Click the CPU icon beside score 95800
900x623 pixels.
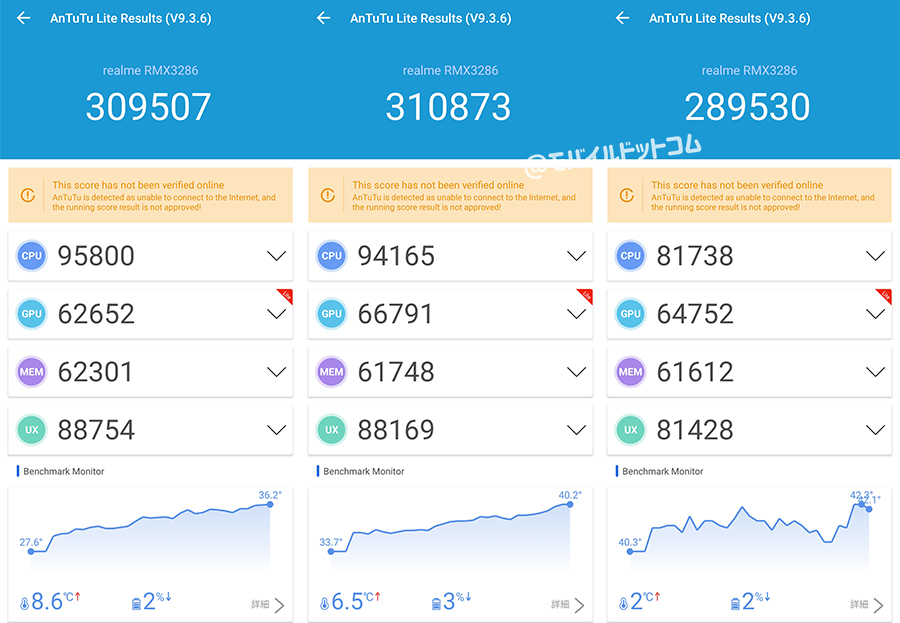32,256
